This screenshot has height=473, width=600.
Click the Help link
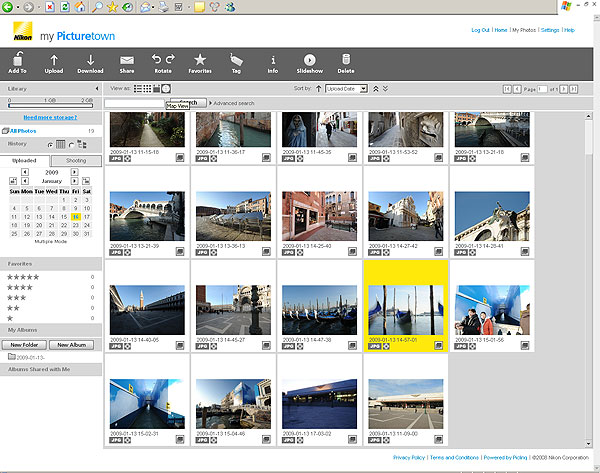pyautogui.click(x=569, y=30)
